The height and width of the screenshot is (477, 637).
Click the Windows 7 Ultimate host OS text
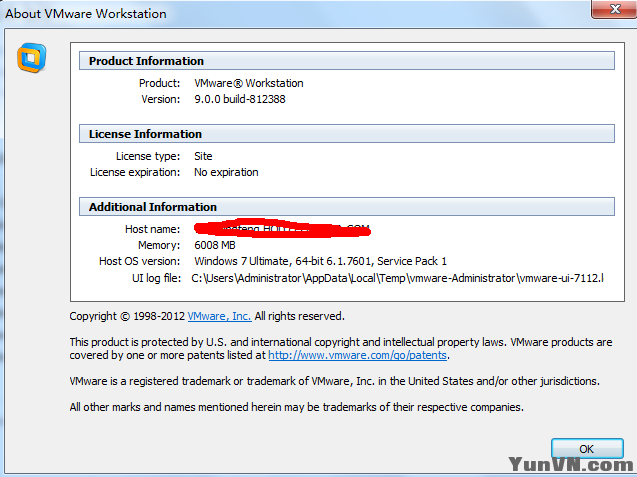click(320, 261)
